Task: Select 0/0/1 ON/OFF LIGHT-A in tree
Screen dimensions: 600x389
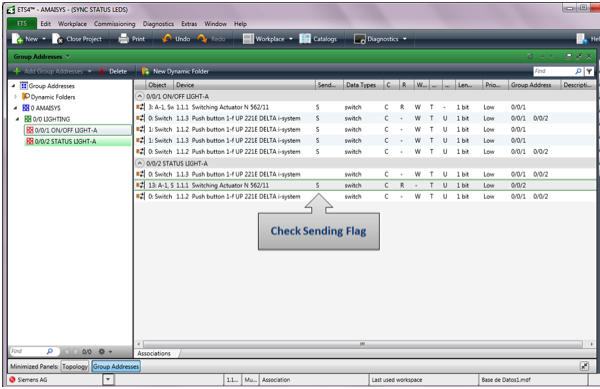Action: point(78,130)
